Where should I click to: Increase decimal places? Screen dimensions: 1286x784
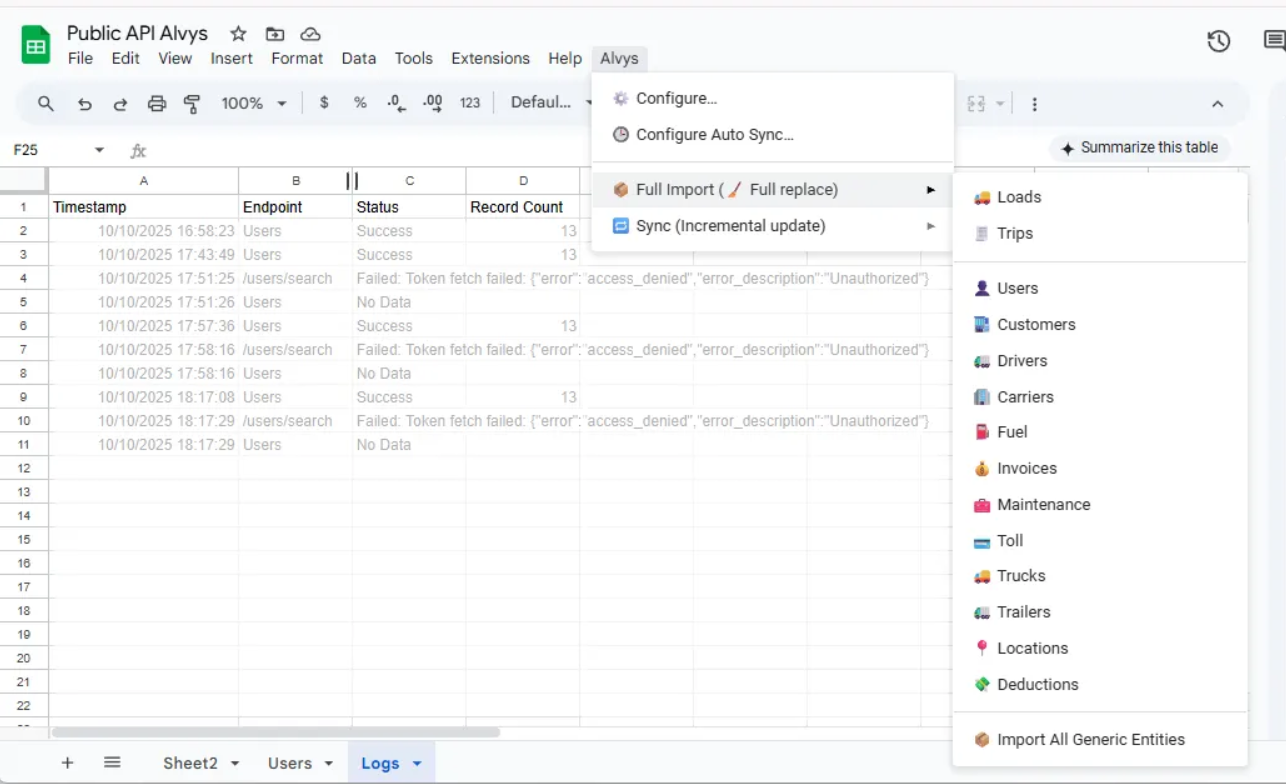[x=433, y=103]
